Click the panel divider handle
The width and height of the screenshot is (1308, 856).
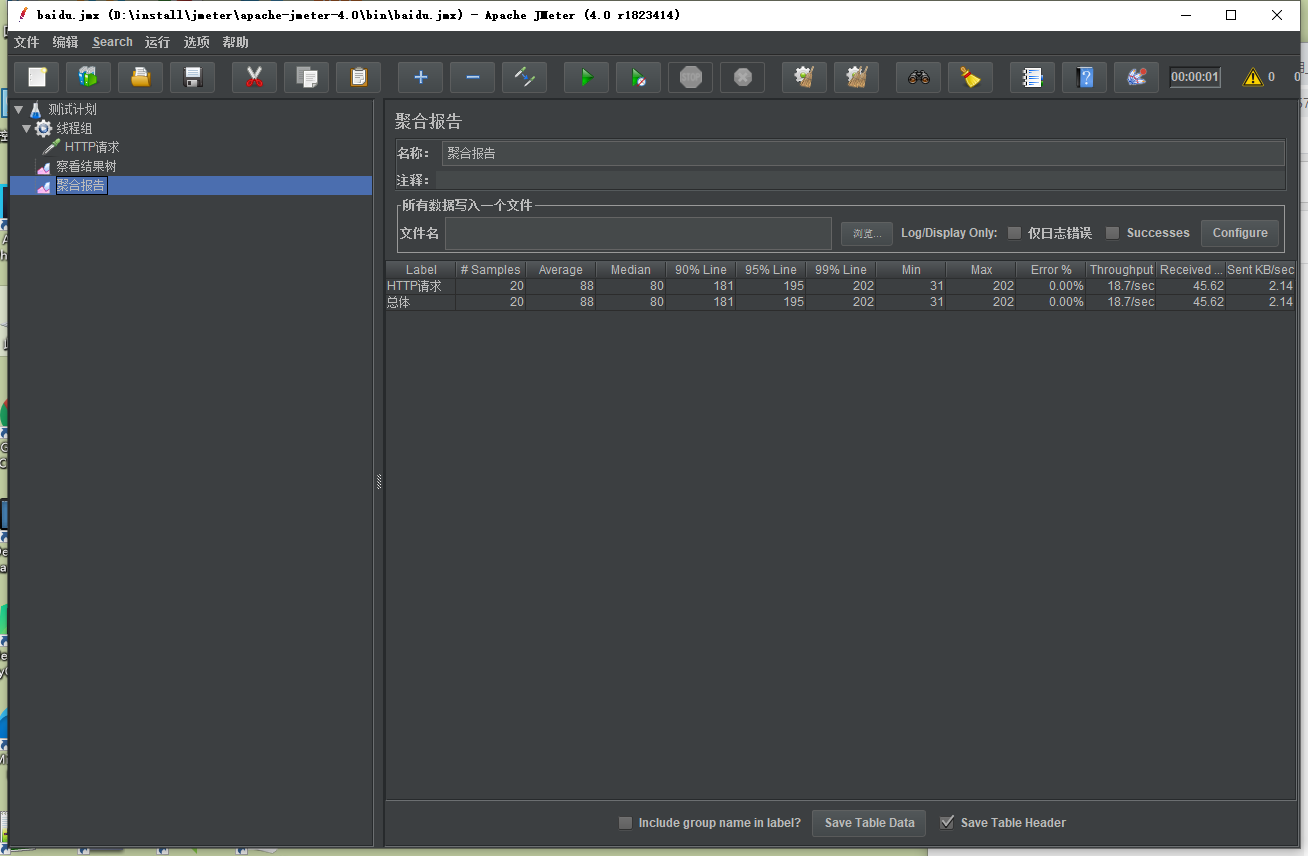[379, 482]
